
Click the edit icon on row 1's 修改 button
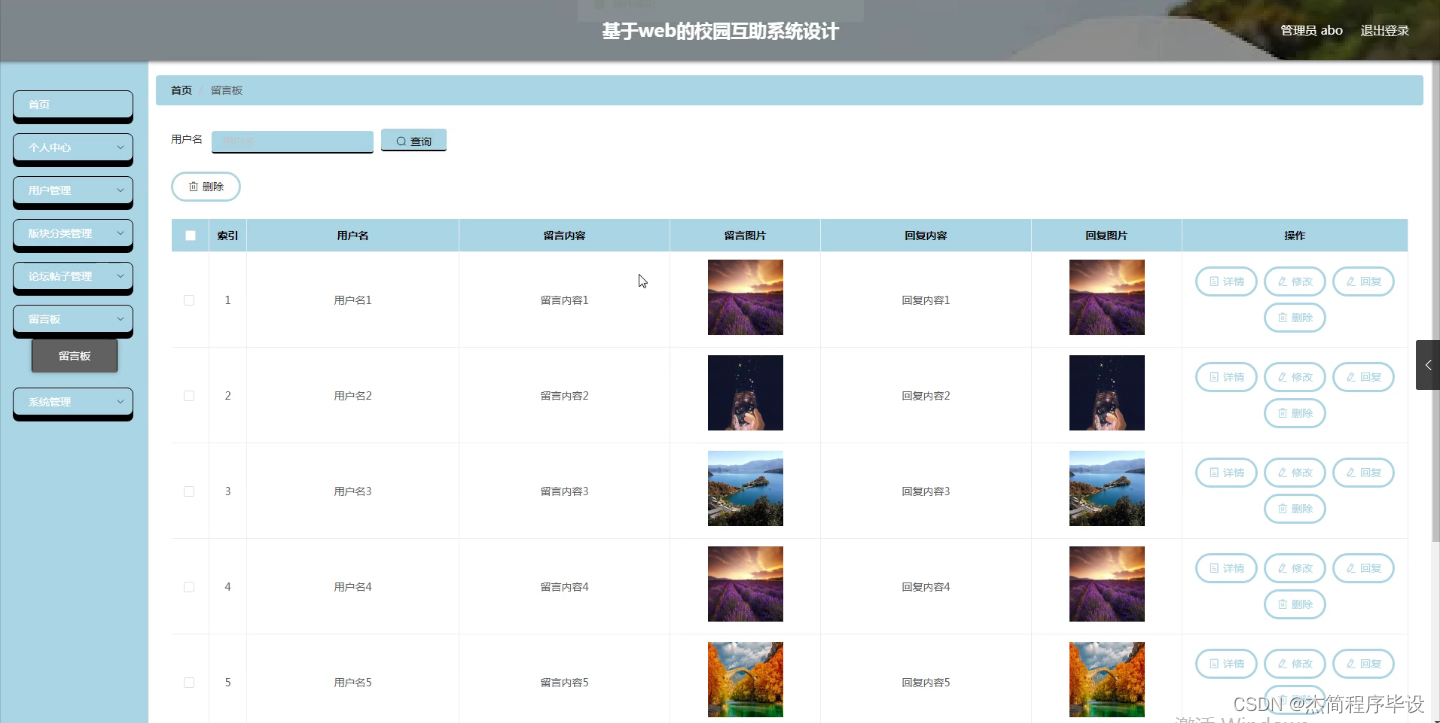1281,281
